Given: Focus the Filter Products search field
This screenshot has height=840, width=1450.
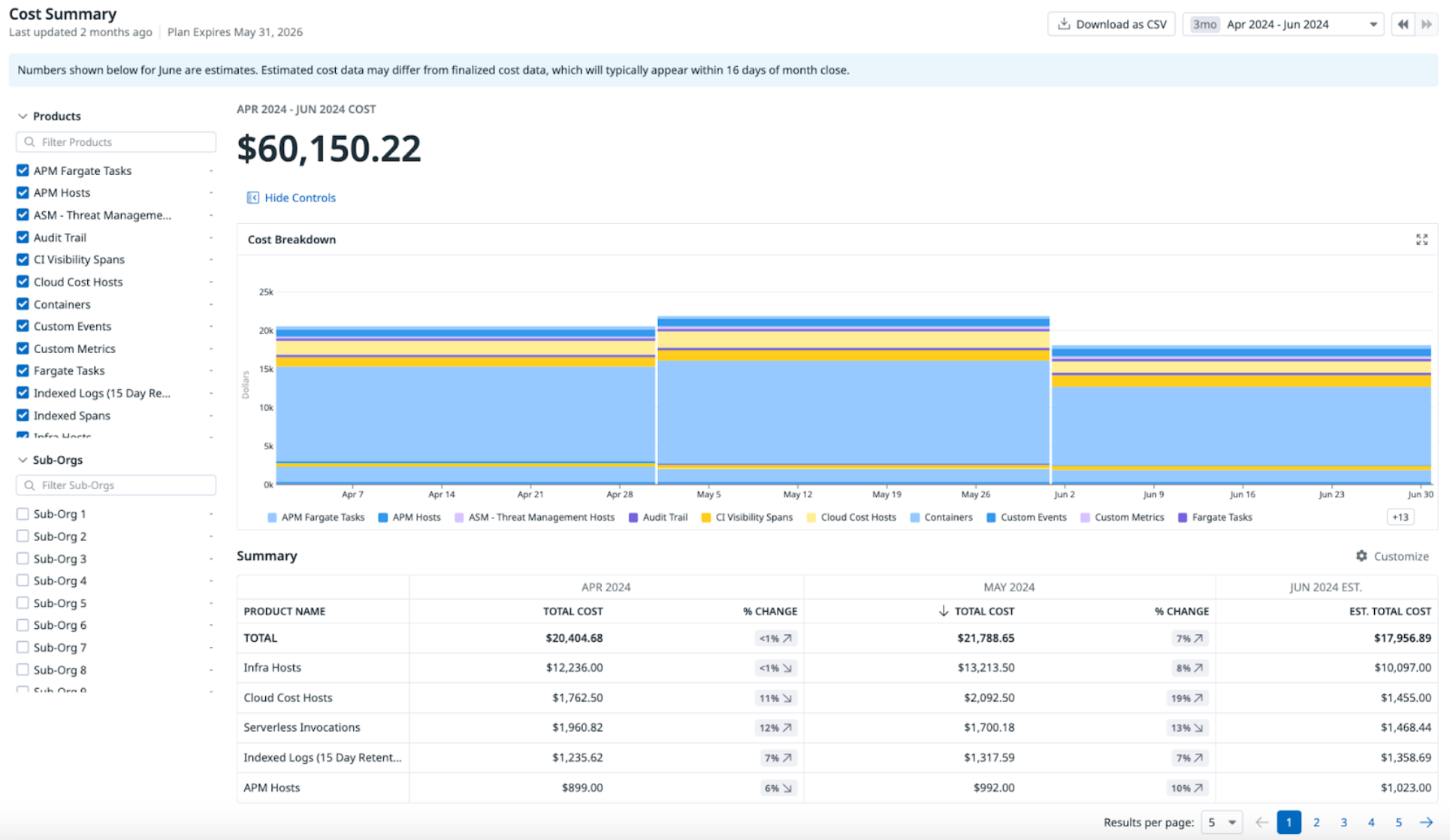Looking at the screenshot, I should [x=116, y=142].
